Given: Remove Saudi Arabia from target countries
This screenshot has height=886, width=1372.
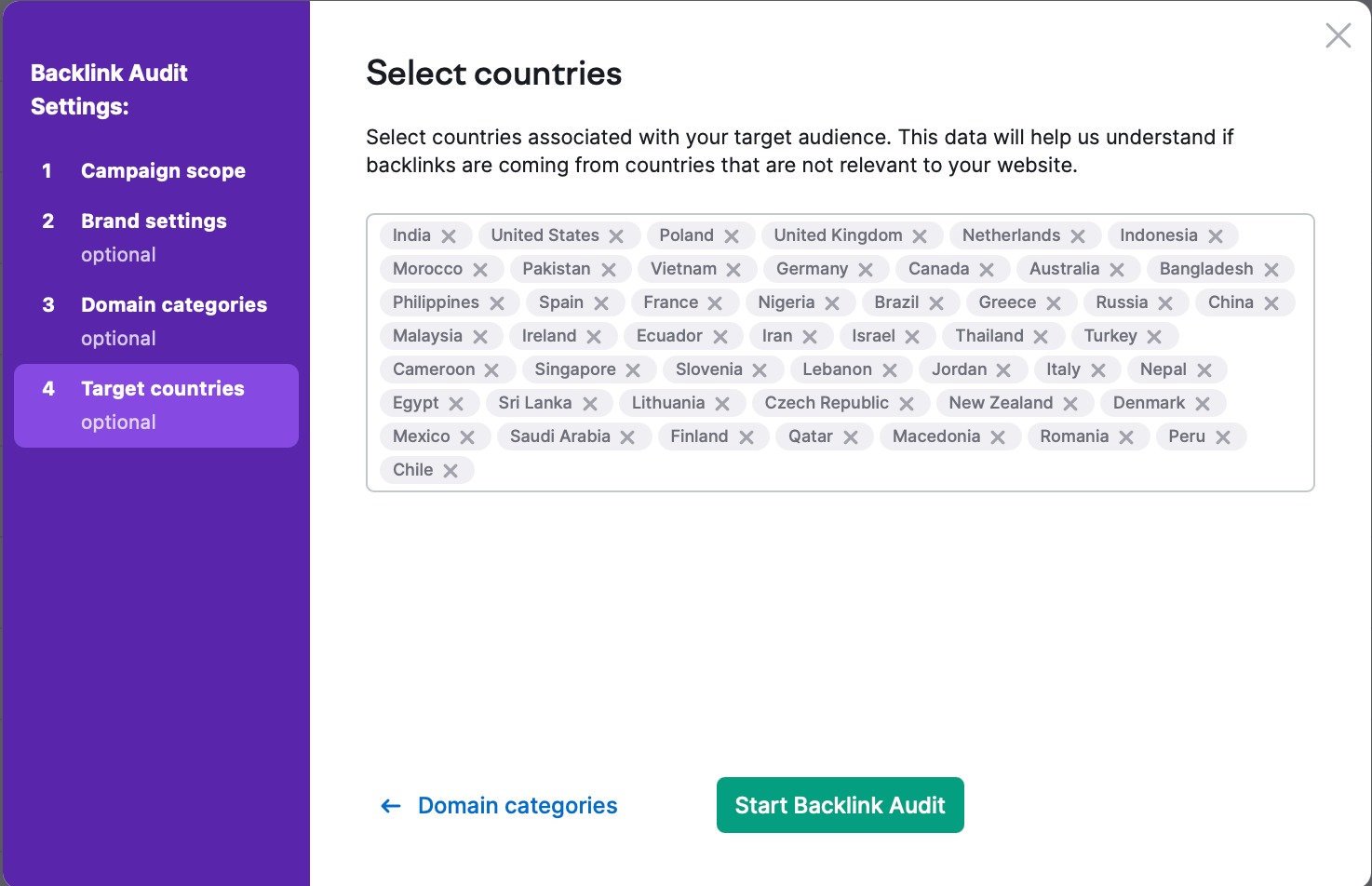Looking at the screenshot, I should 627,437.
